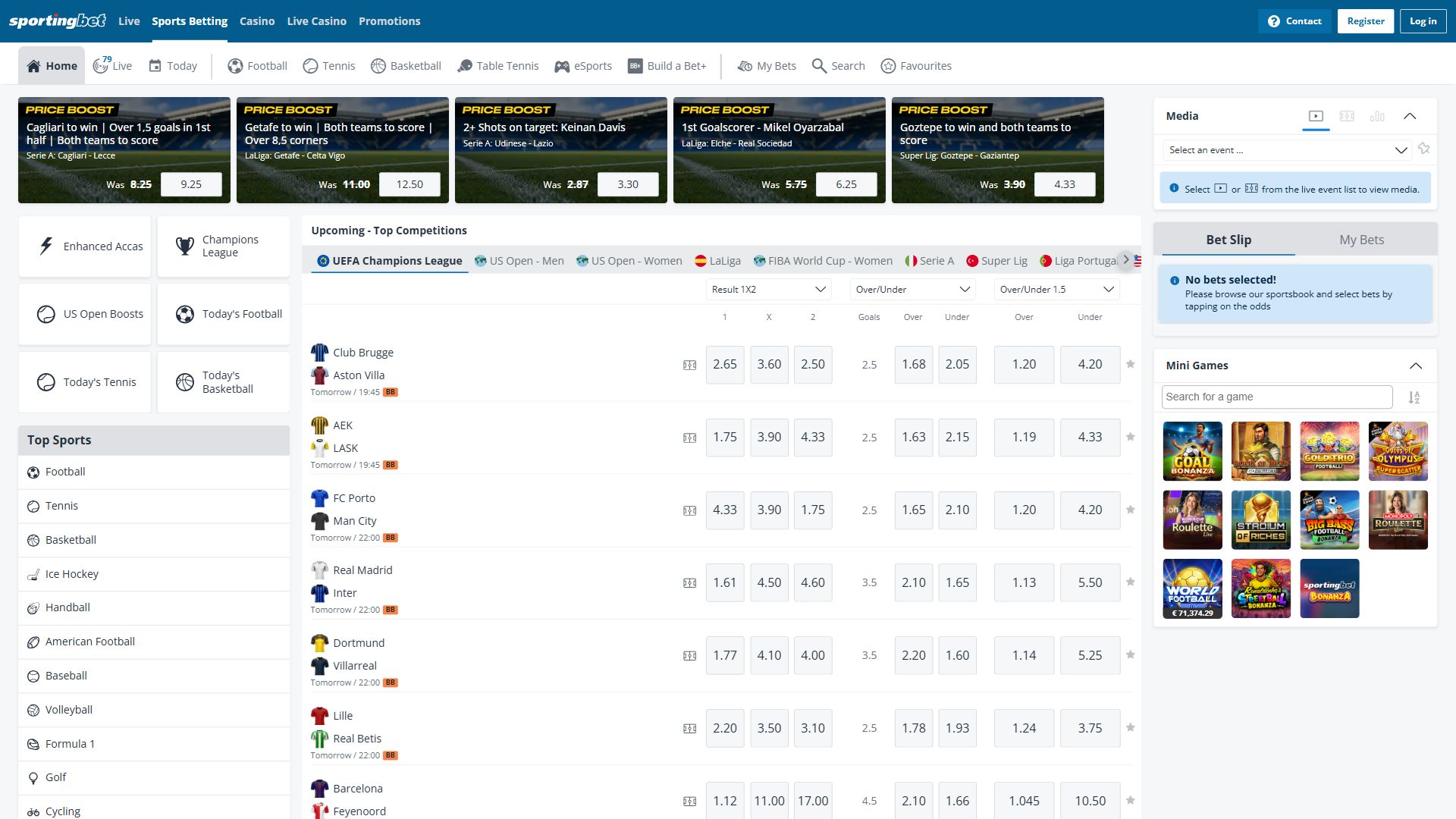The height and width of the screenshot is (819, 1456).
Task: Sort mini games alphabetically
Action: 1414,397
